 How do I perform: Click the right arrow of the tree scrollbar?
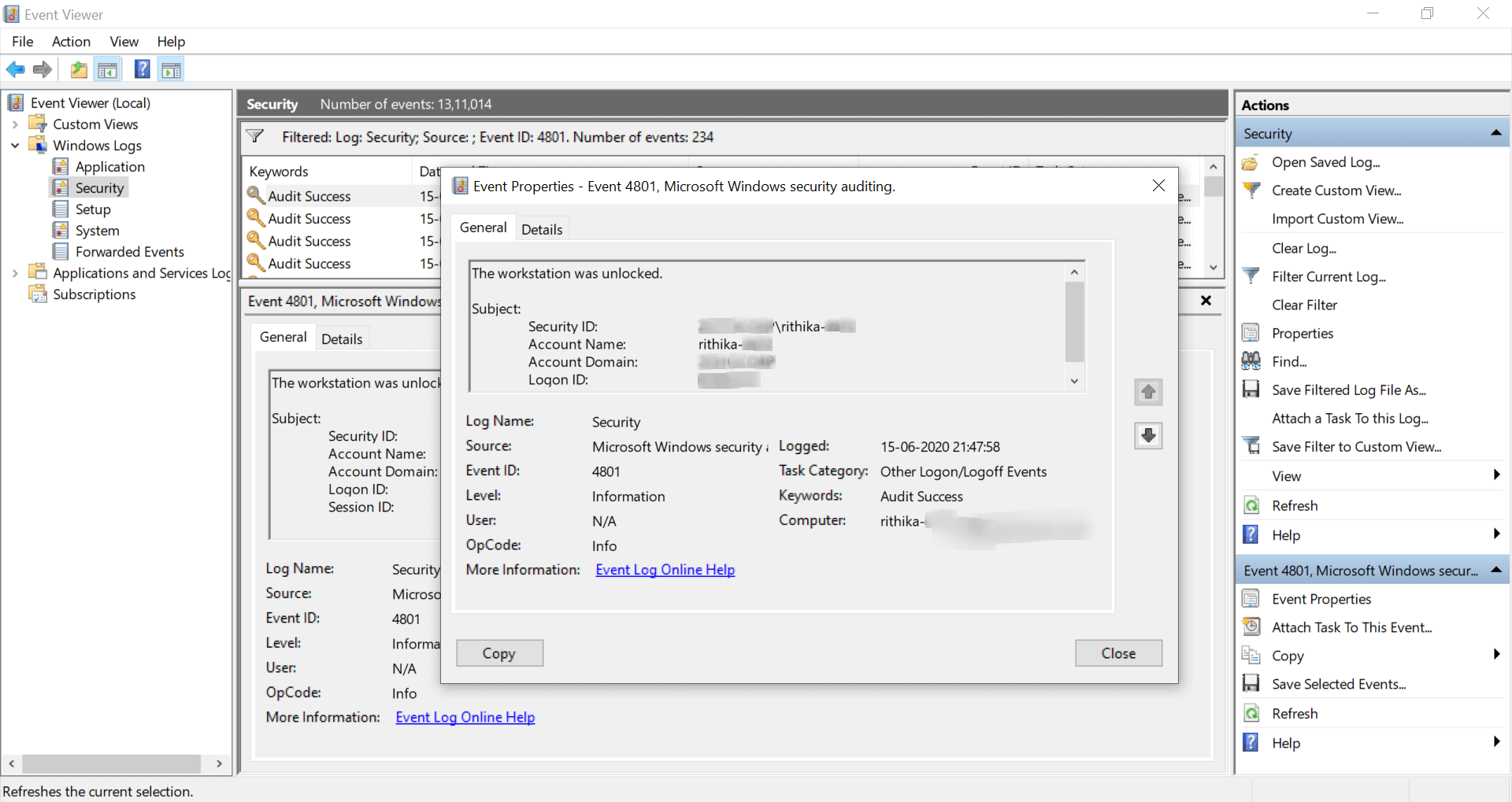coord(219,763)
